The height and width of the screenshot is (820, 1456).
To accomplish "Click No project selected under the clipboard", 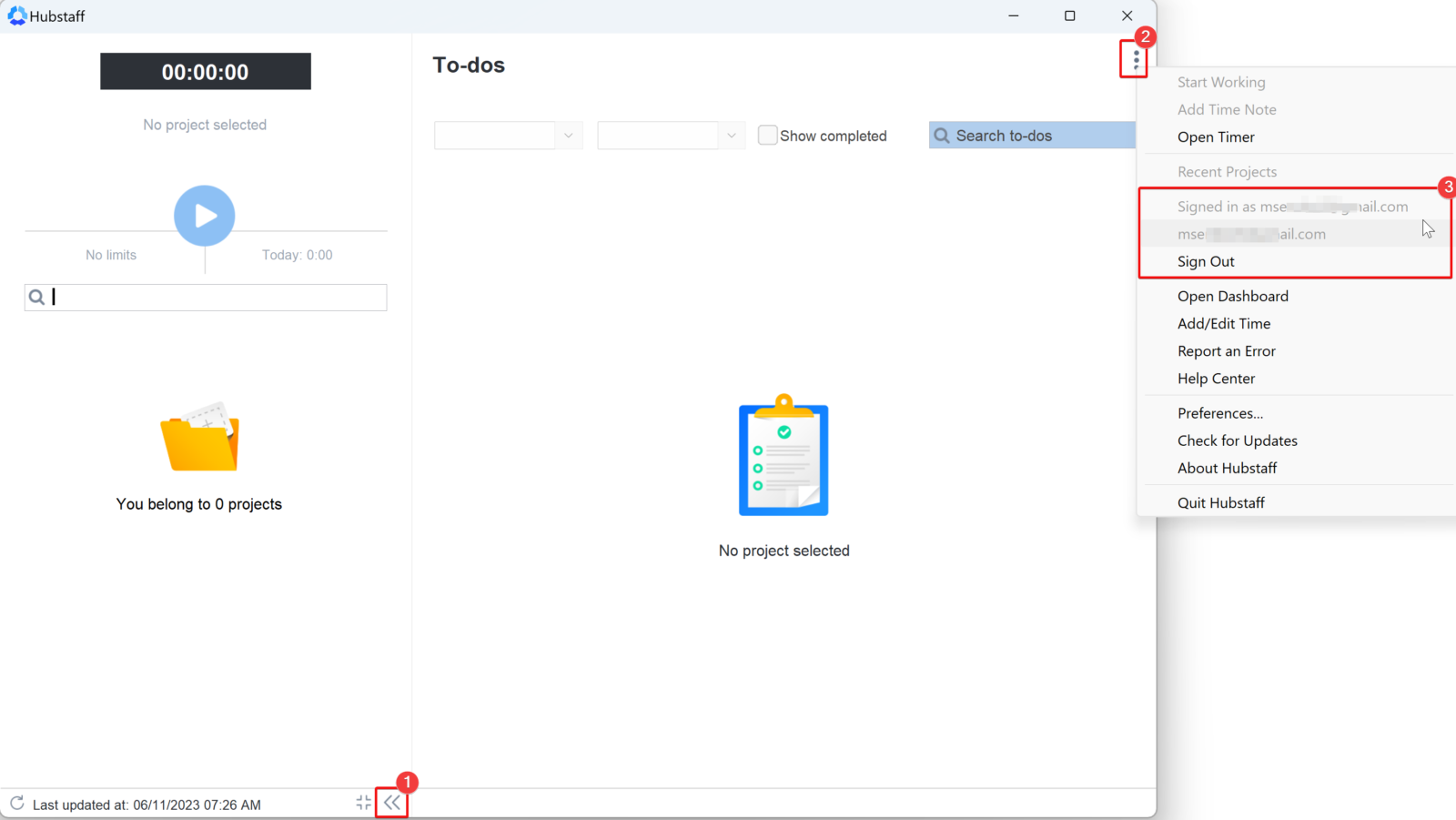I will click(x=784, y=551).
